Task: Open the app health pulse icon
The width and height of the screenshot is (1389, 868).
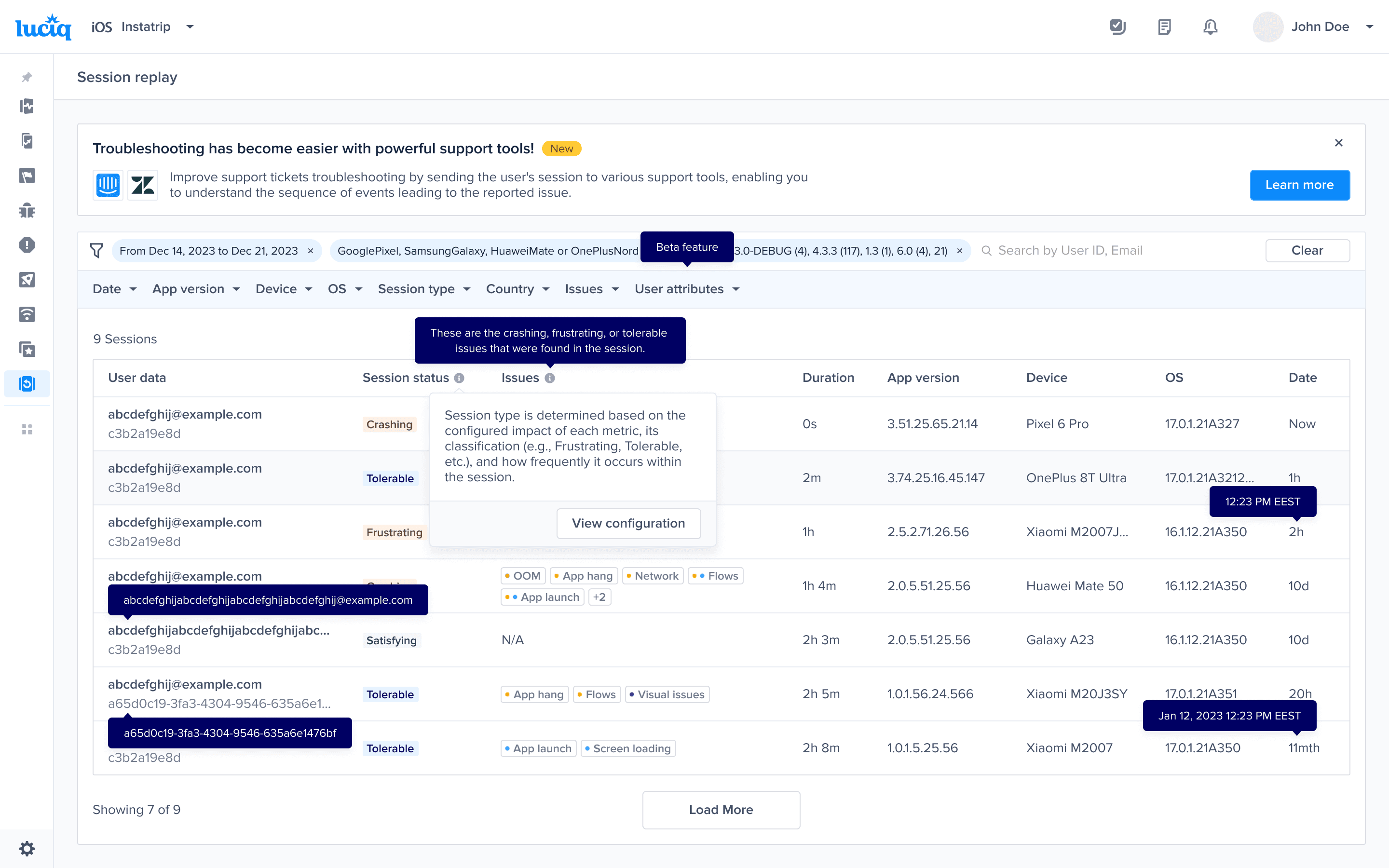Action: [27, 106]
